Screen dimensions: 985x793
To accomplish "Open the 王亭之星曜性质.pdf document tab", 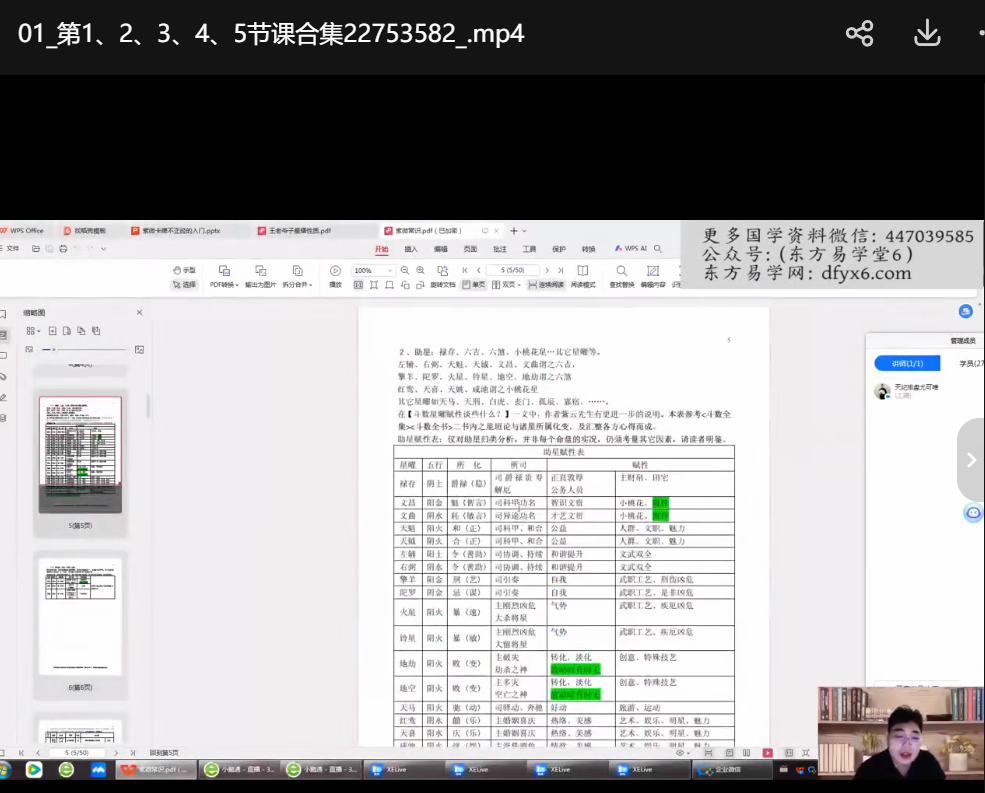I will 300,230.
